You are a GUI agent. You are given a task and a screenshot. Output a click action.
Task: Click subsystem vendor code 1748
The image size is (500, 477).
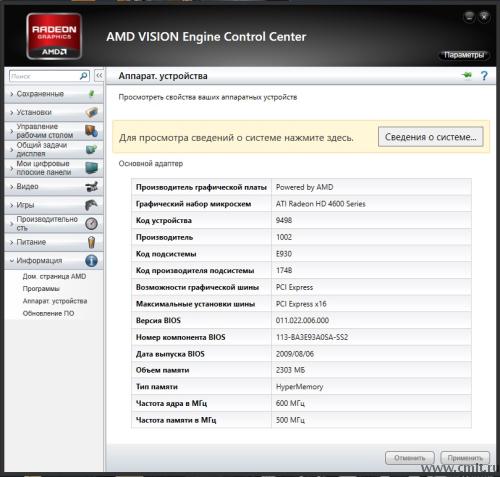[x=284, y=270]
